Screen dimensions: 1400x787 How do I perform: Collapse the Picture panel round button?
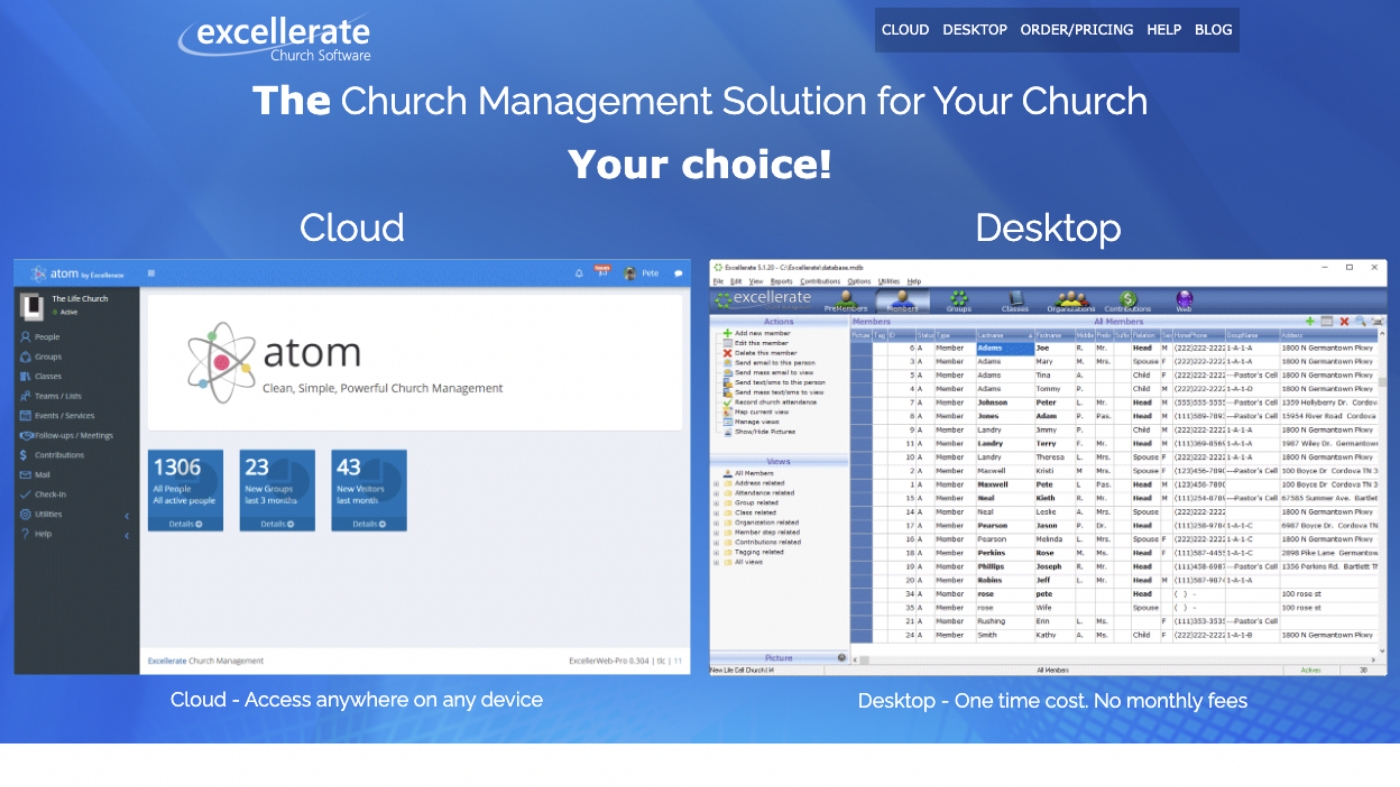click(841, 658)
